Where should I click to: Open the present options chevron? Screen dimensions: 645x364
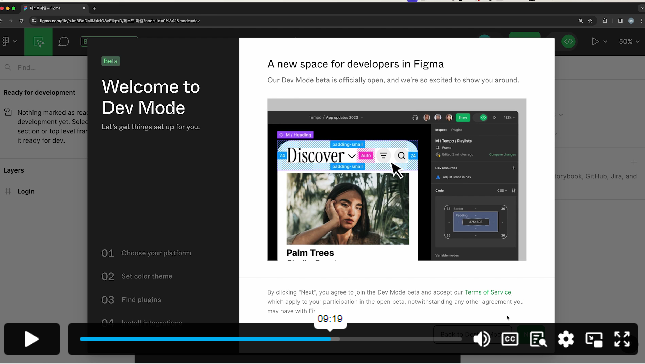point(605,42)
